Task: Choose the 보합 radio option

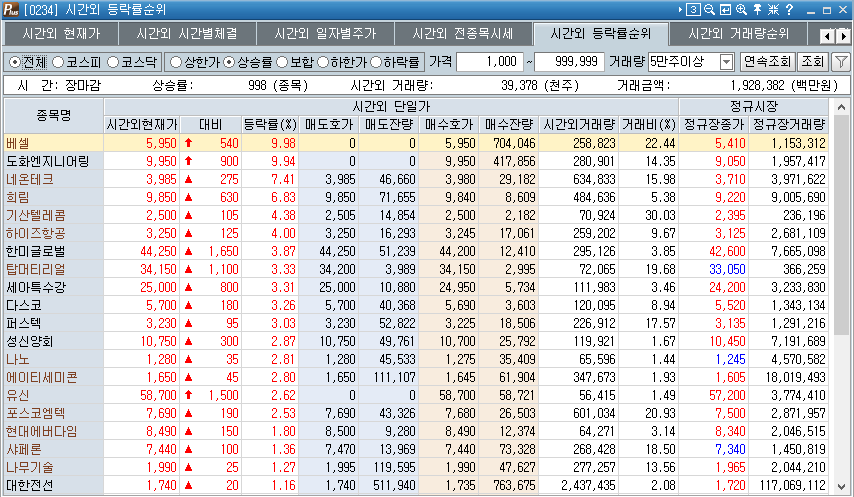Action: 282,62
